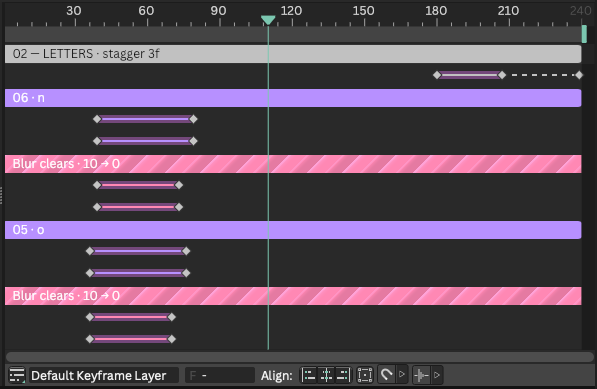Click the horizontal timeline scrollbar
This screenshot has height=389, width=597.
point(300,357)
